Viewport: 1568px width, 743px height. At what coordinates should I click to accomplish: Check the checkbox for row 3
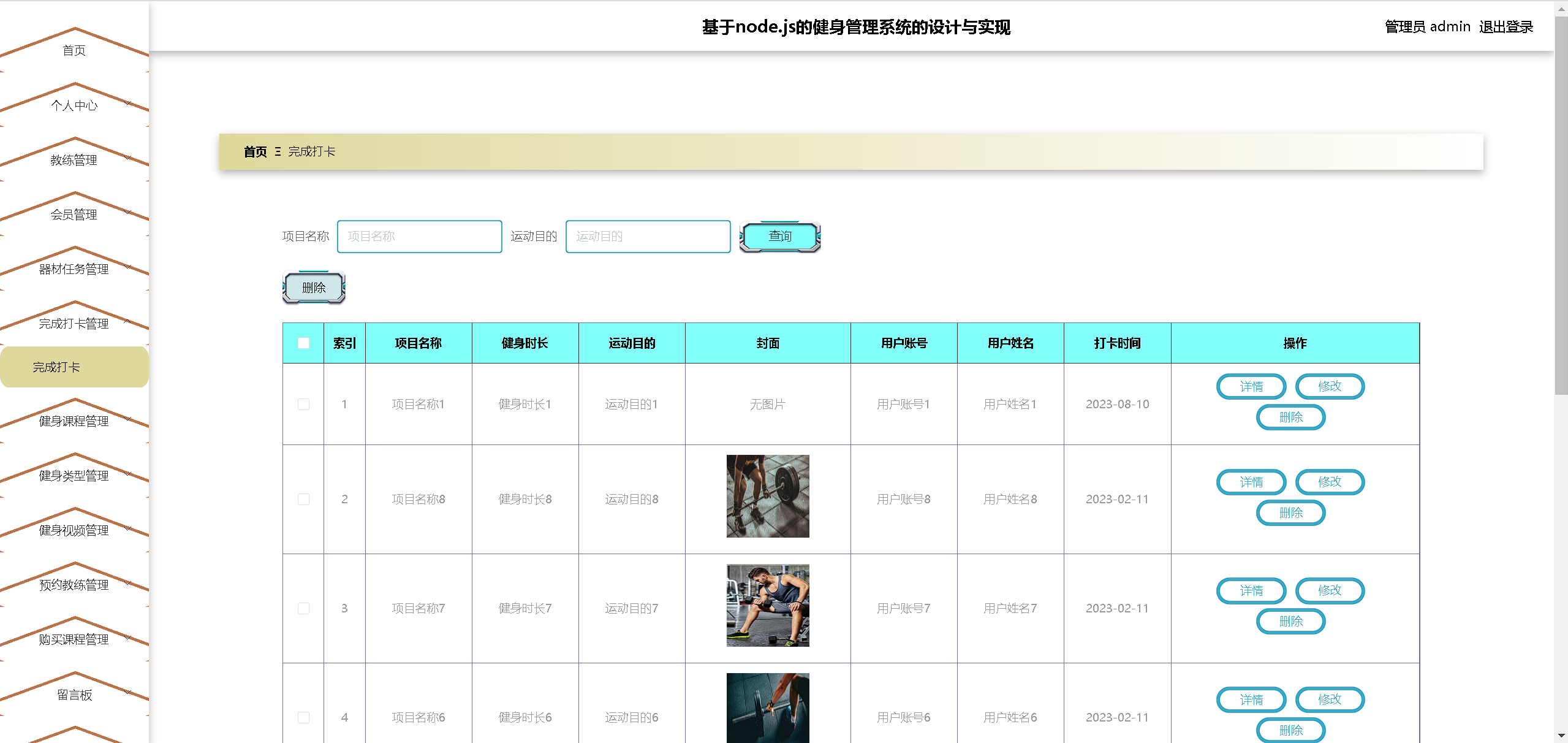(x=303, y=608)
